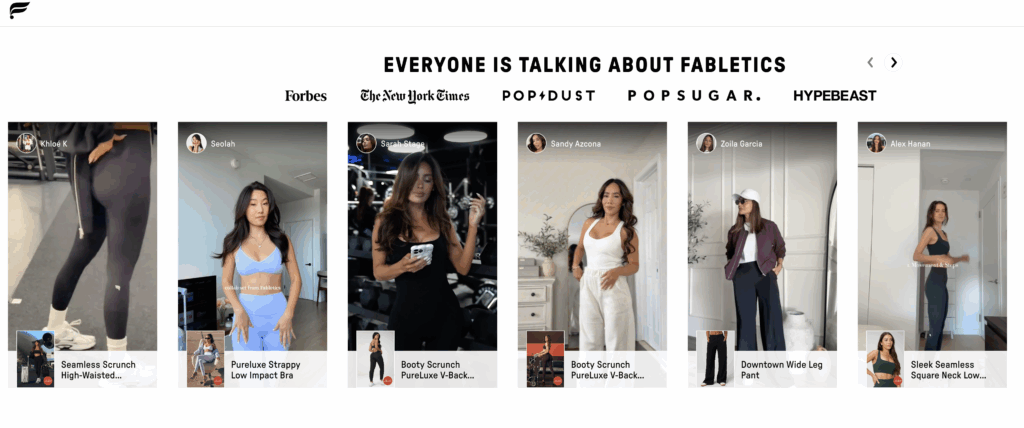Image resolution: width=1024 pixels, height=428 pixels.
Task: Click Alex Hanan profile avatar
Action: (876, 143)
